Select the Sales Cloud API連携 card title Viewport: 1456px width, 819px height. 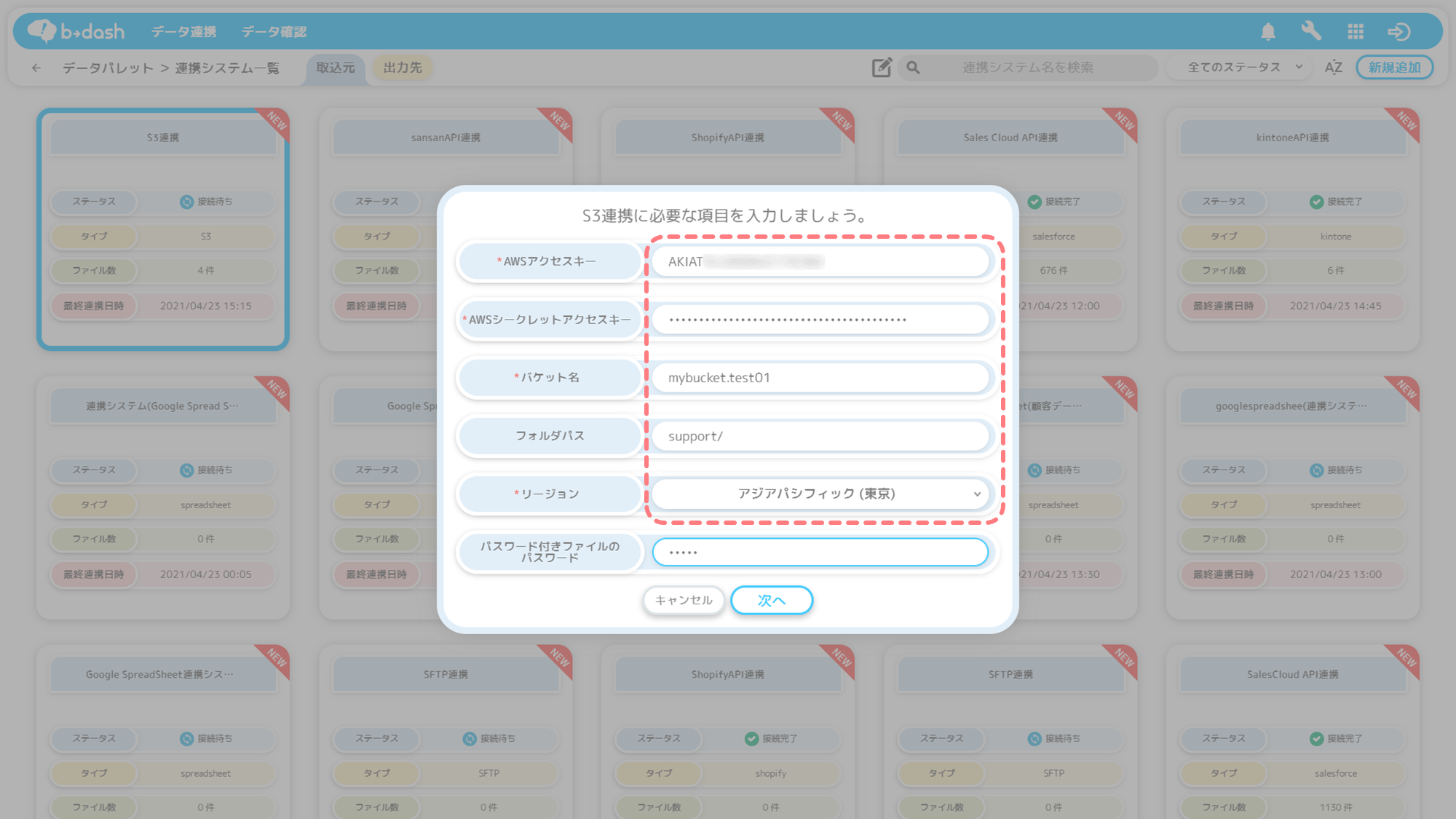1010,138
